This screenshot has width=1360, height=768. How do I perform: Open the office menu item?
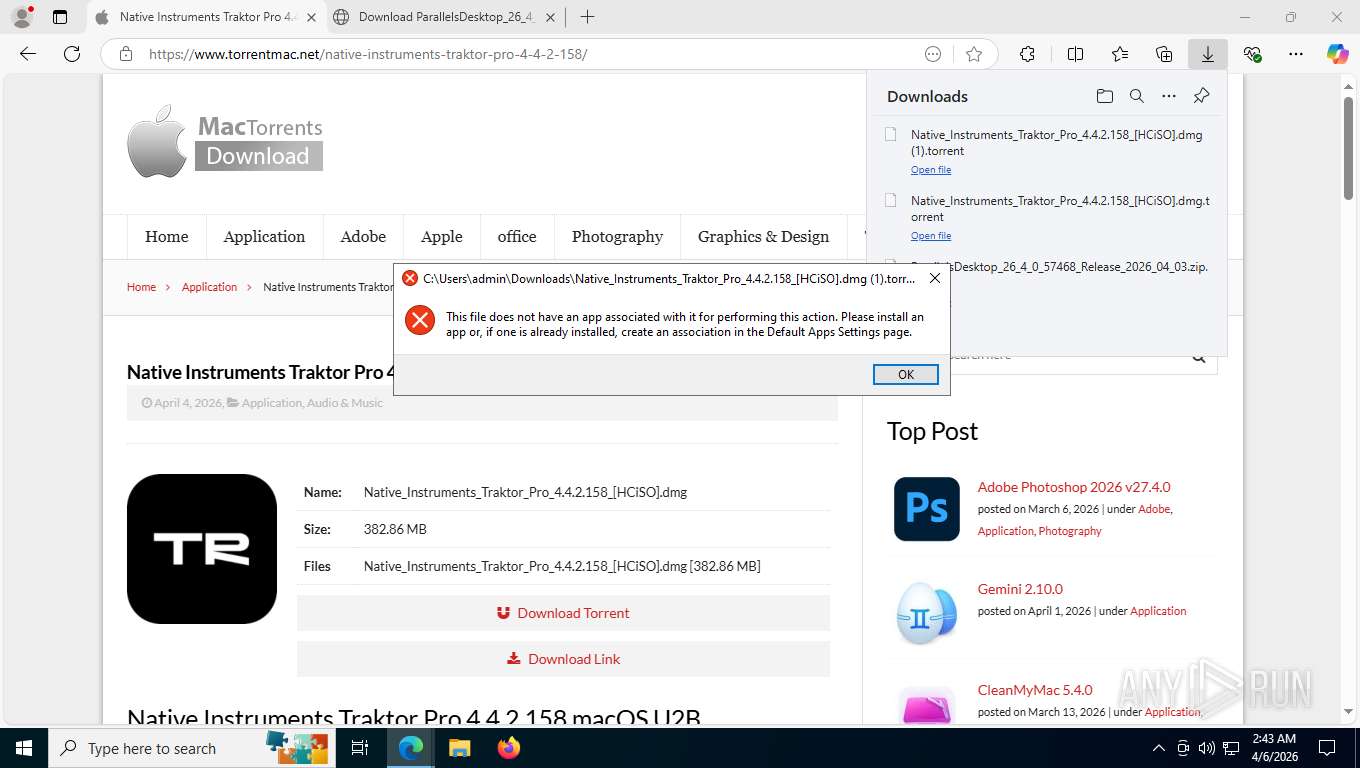[517, 237]
